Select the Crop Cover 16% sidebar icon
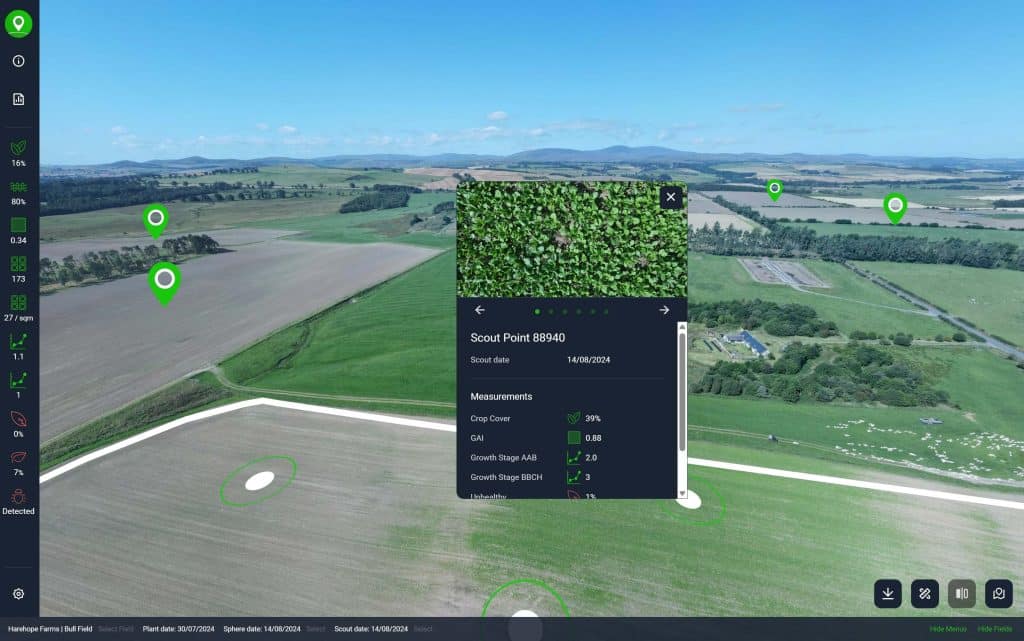Image resolution: width=1024 pixels, height=641 pixels. (x=17, y=145)
